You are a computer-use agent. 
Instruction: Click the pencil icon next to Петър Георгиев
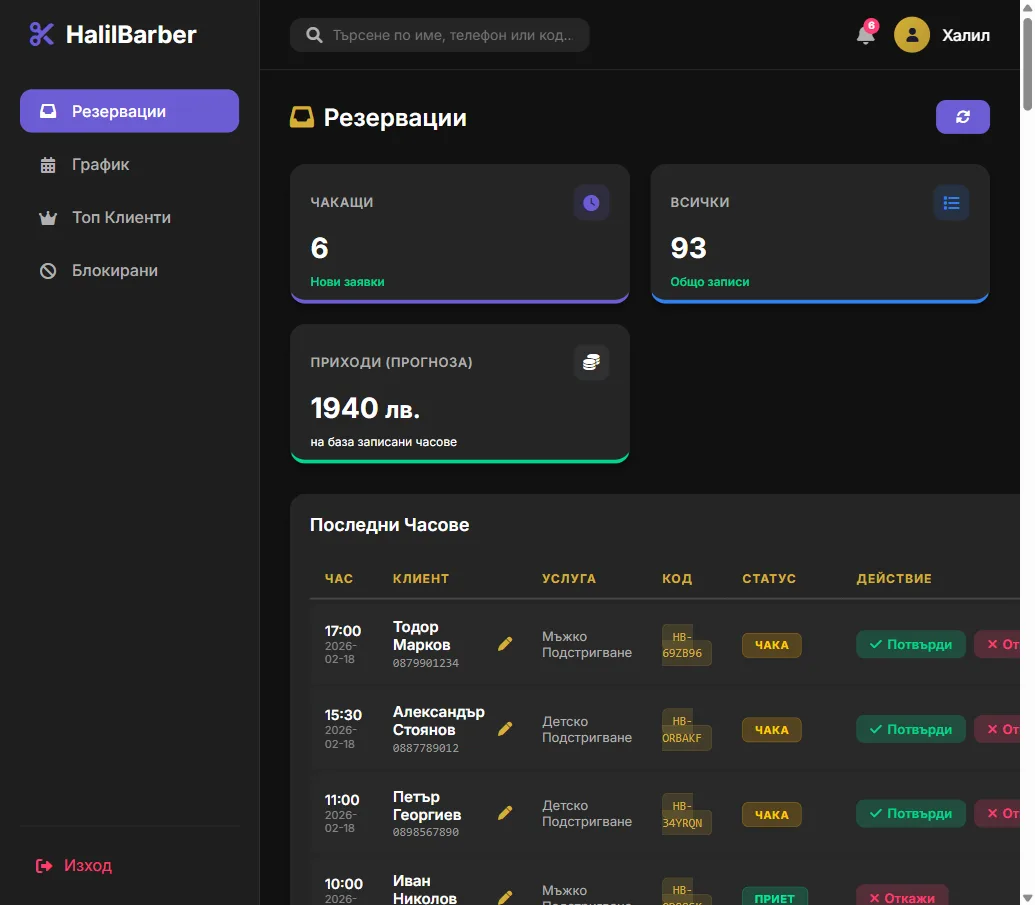click(505, 813)
